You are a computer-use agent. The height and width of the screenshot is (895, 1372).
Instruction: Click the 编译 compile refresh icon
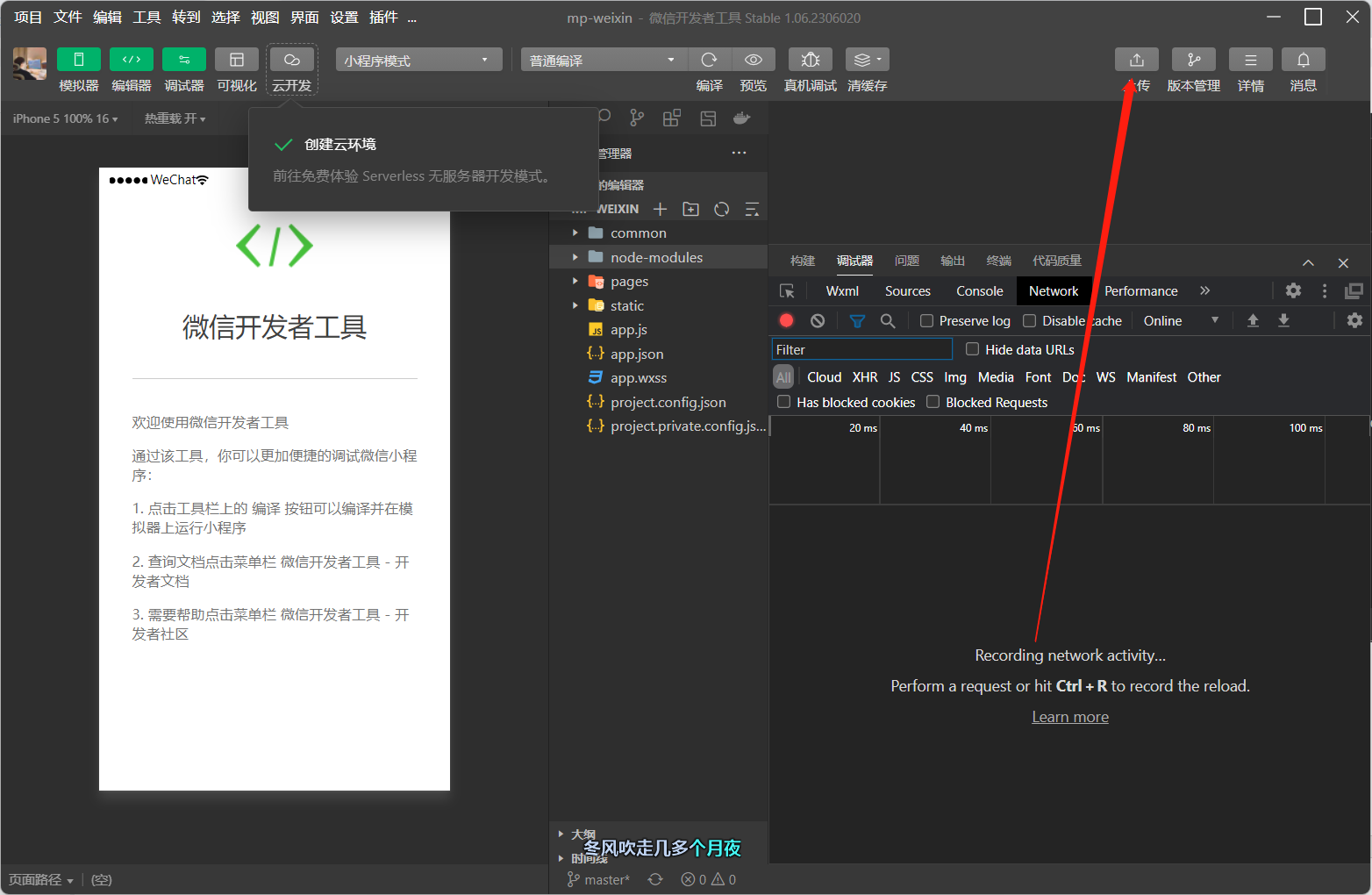710,60
